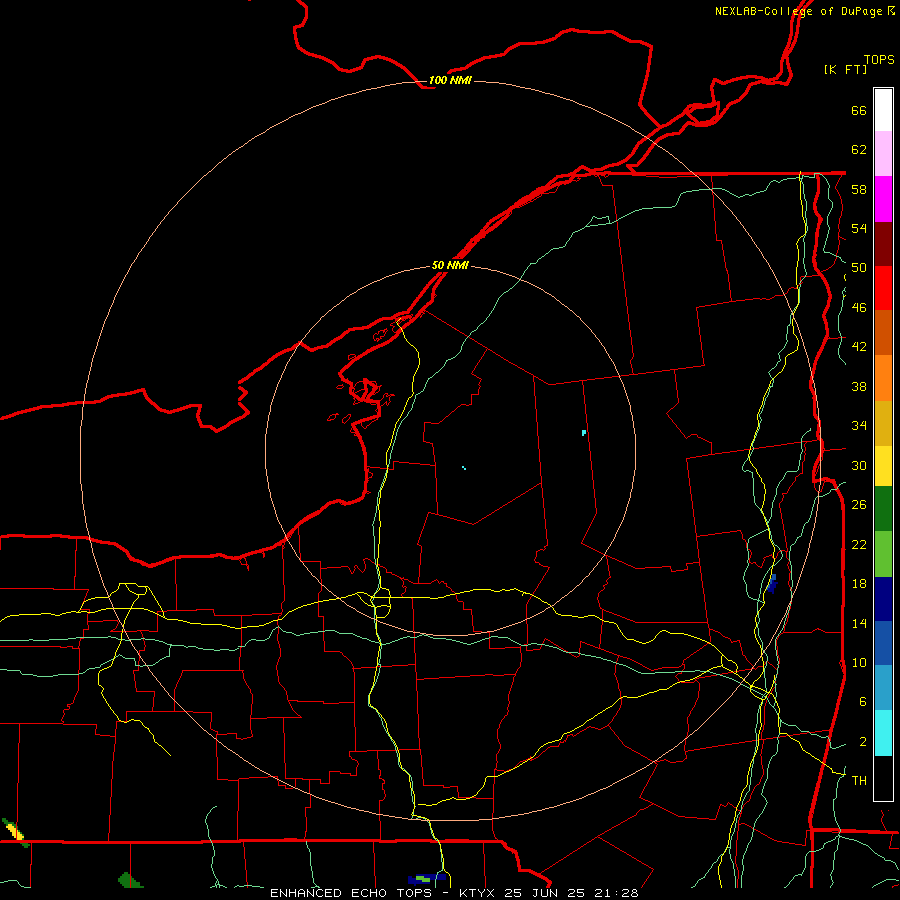Click the bright yellow legend swatch
900x900 pixels.
[x=883, y=466]
